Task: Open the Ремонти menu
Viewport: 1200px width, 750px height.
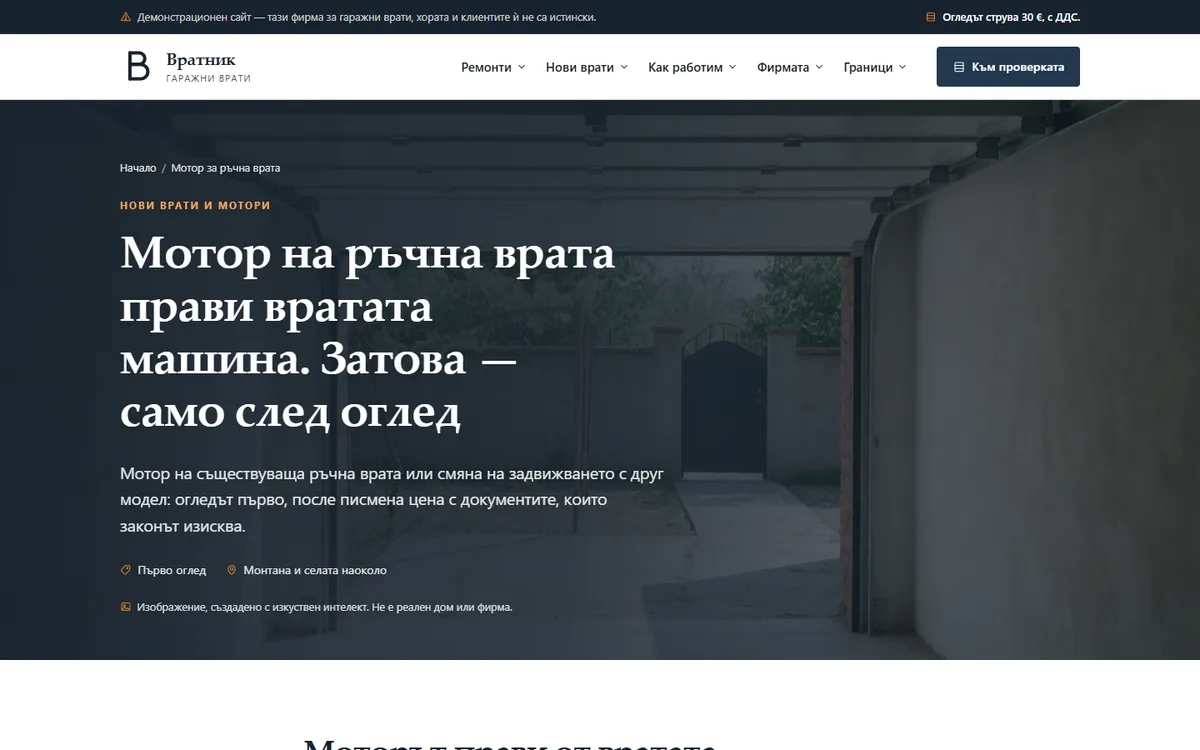Action: 493,67
